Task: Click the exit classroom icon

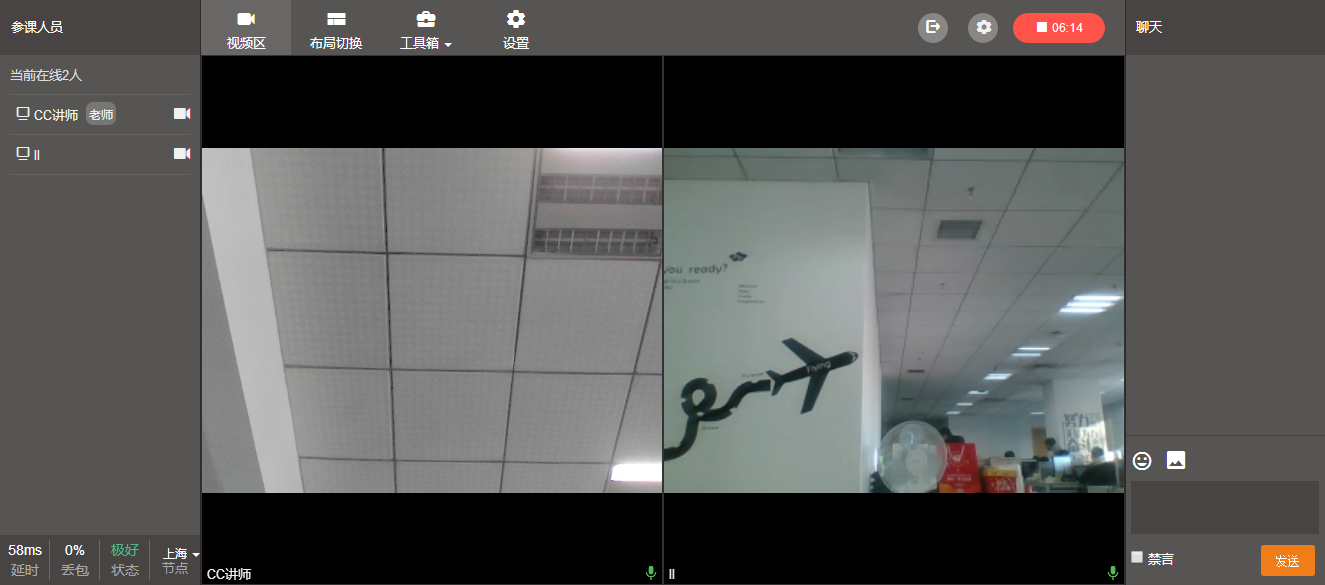Action: [x=932, y=27]
